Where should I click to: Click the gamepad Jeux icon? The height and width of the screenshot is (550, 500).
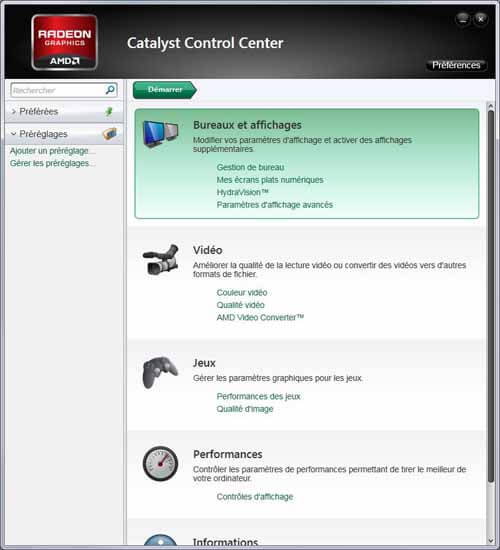(x=160, y=373)
